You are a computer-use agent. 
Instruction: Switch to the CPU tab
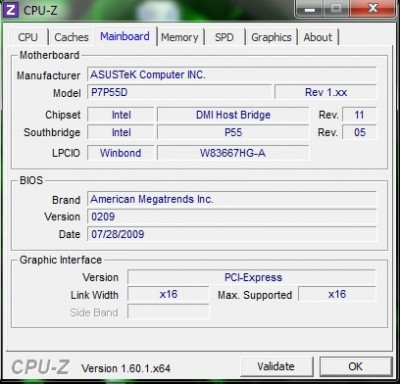(x=28, y=37)
